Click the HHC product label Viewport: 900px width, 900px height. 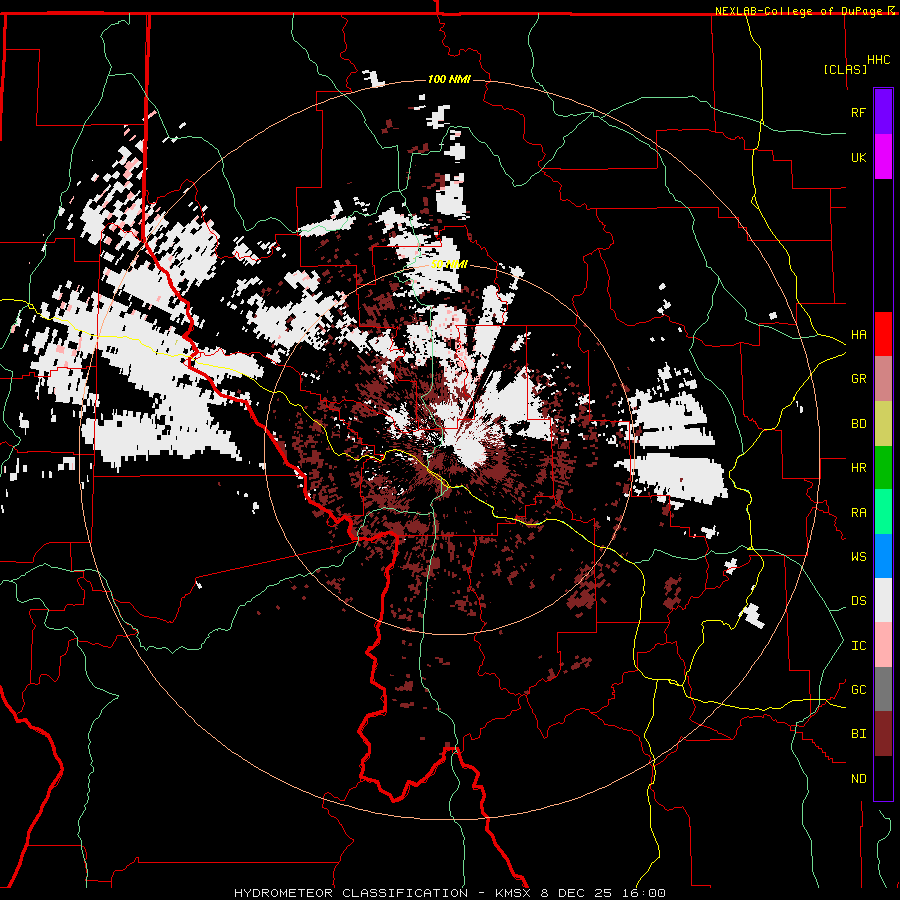(x=878, y=60)
